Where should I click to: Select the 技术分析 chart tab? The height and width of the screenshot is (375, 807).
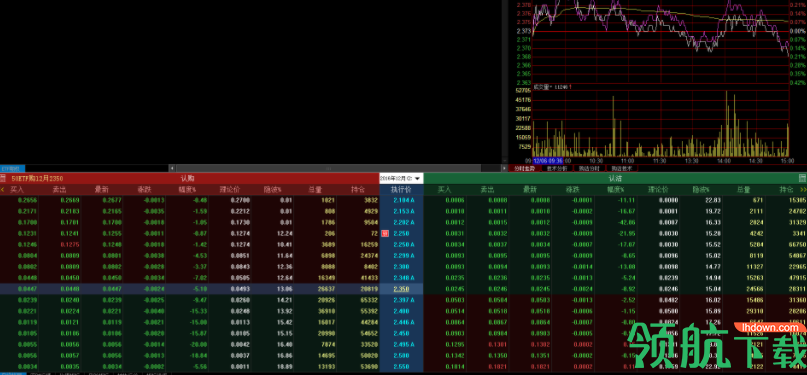pyautogui.click(x=556, y=168)
